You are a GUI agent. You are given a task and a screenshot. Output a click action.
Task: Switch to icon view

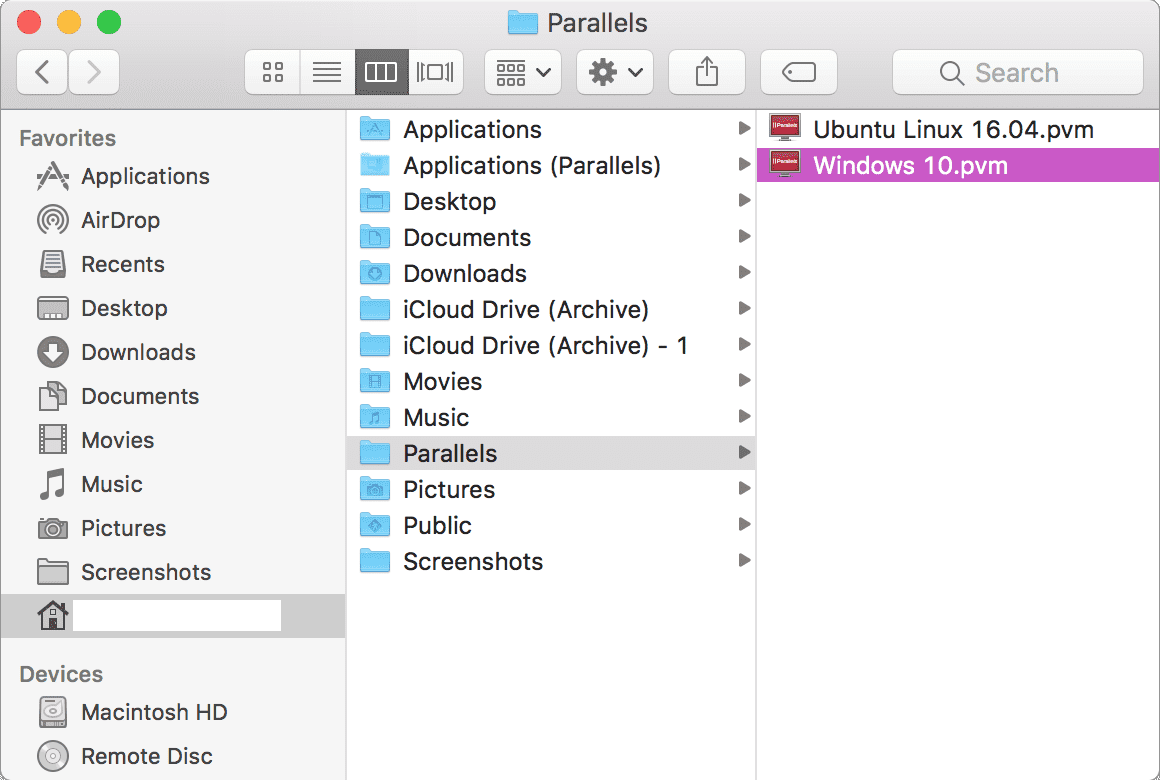coord(272,72)
